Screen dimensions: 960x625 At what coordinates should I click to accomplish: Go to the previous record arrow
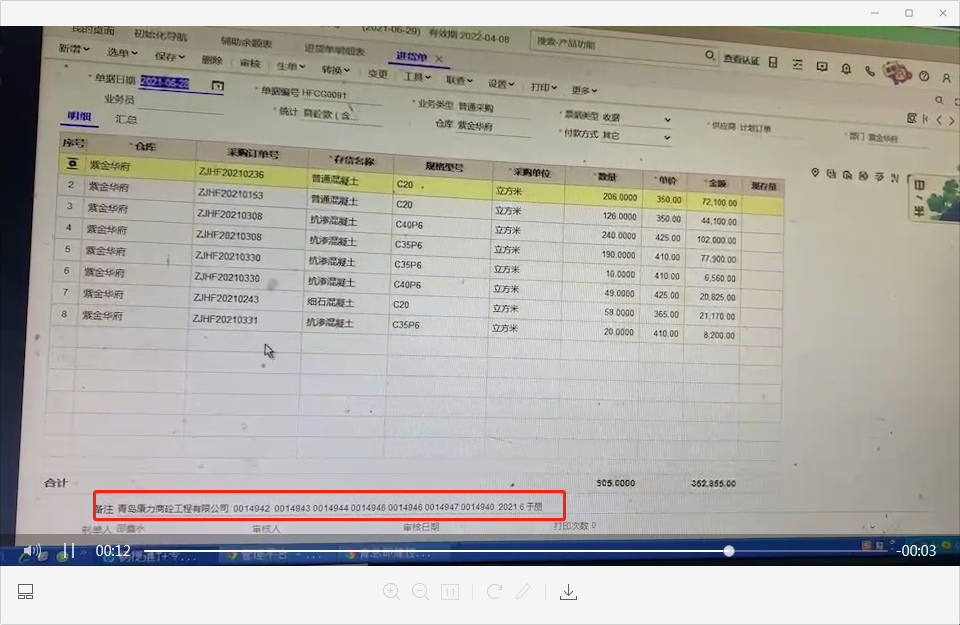click(939, 120)
